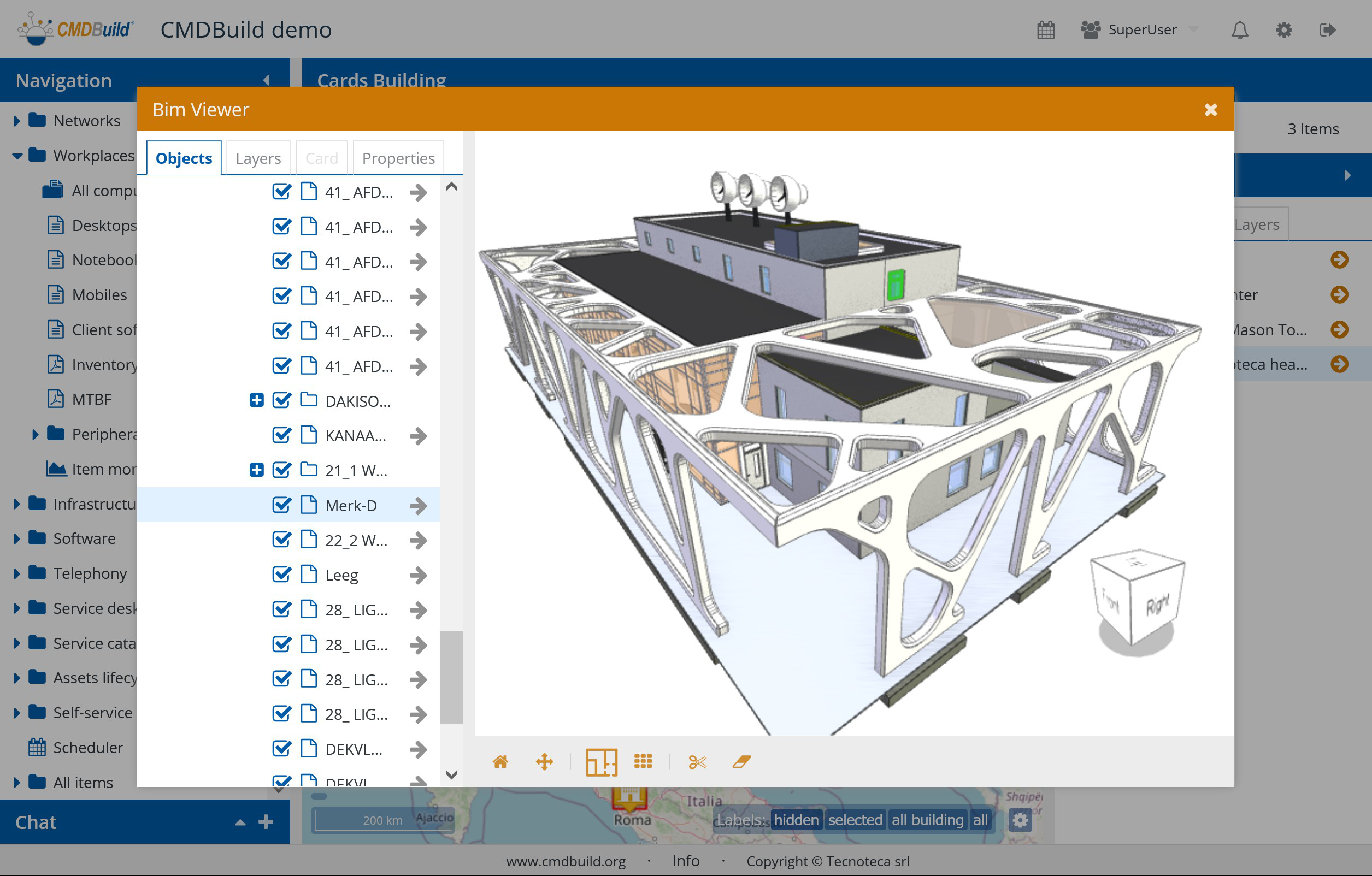
Task: Activate the scissors section tool
Action: tap(697, 762)
